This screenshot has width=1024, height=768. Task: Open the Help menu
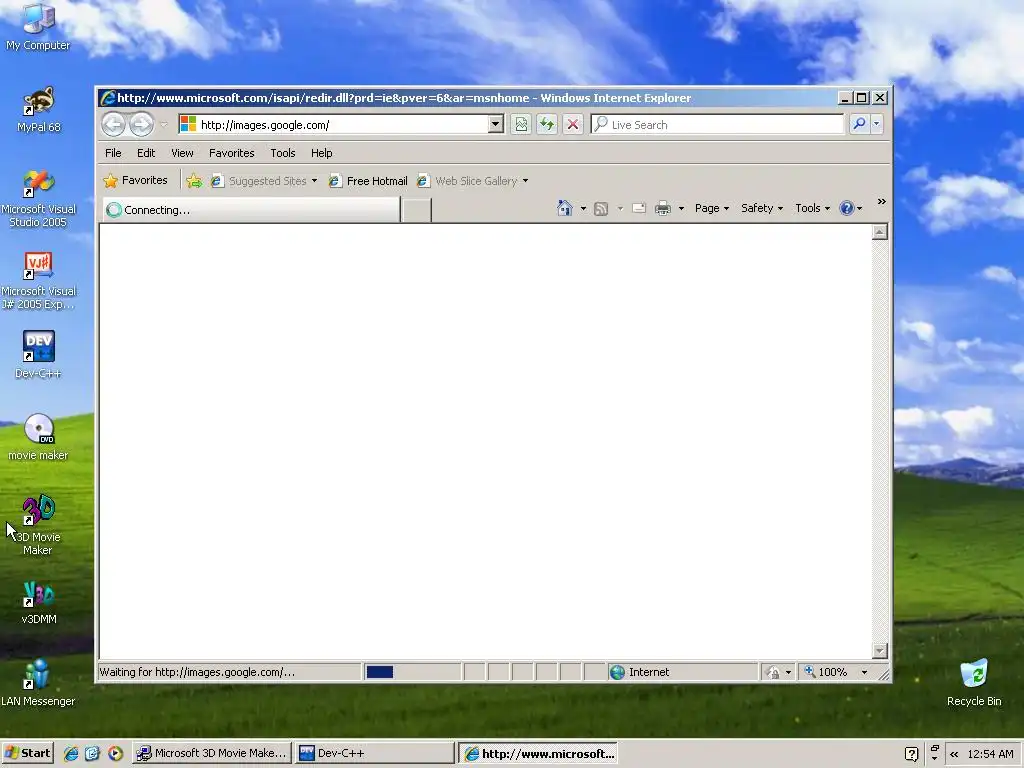click(321, 153)
